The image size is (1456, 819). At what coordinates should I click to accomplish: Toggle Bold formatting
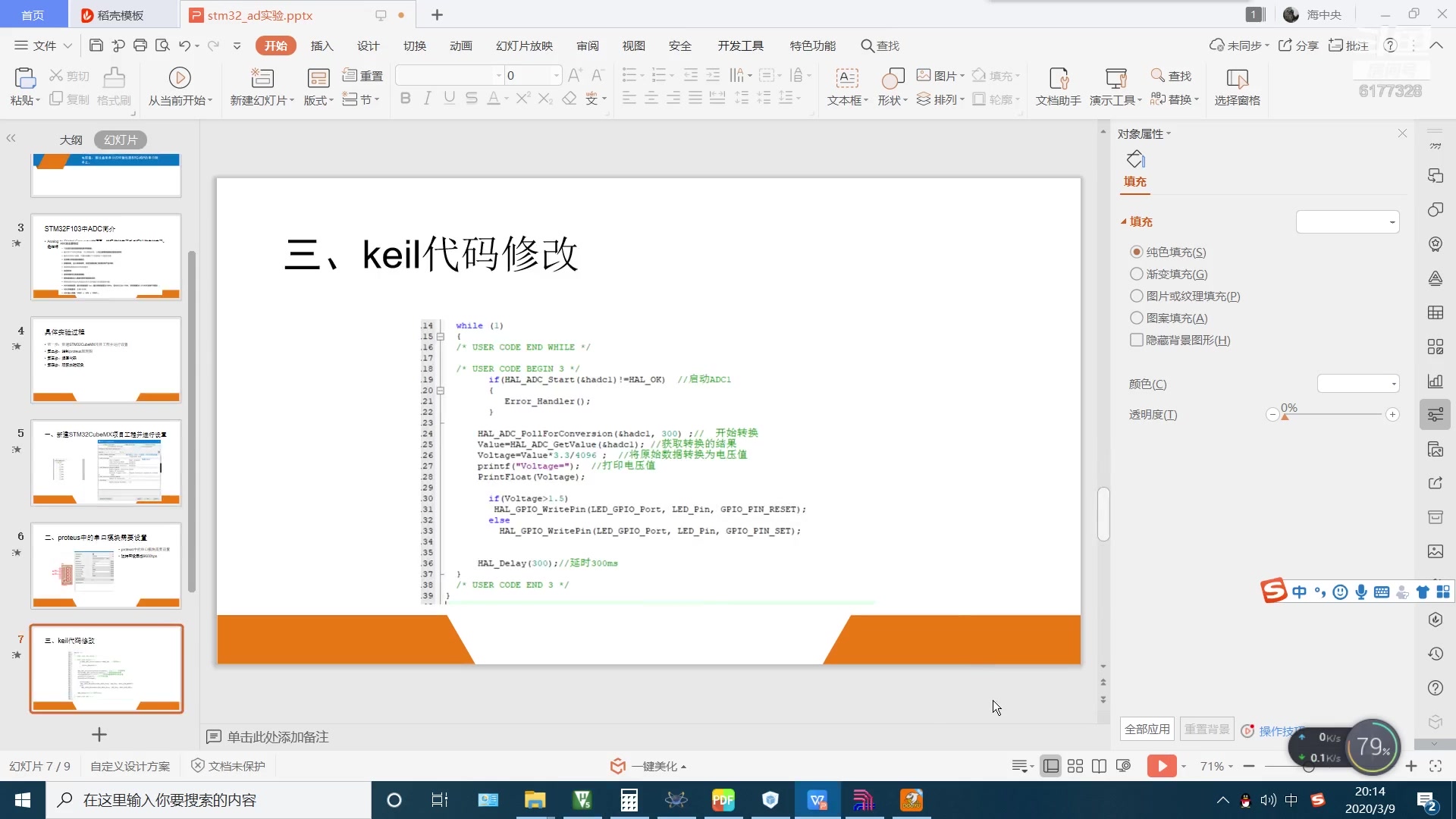(x=405, y=99)
